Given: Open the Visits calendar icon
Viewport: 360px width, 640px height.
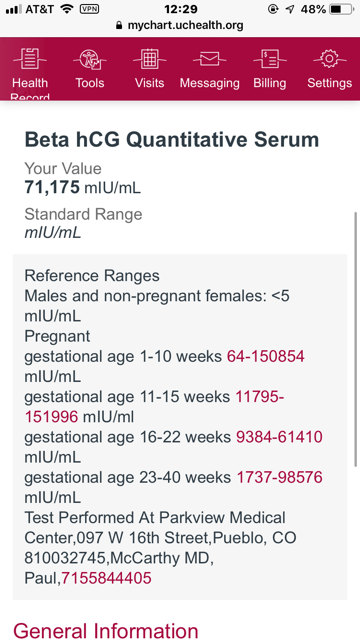Looking at the screenshot, I should tap(150, 58).
